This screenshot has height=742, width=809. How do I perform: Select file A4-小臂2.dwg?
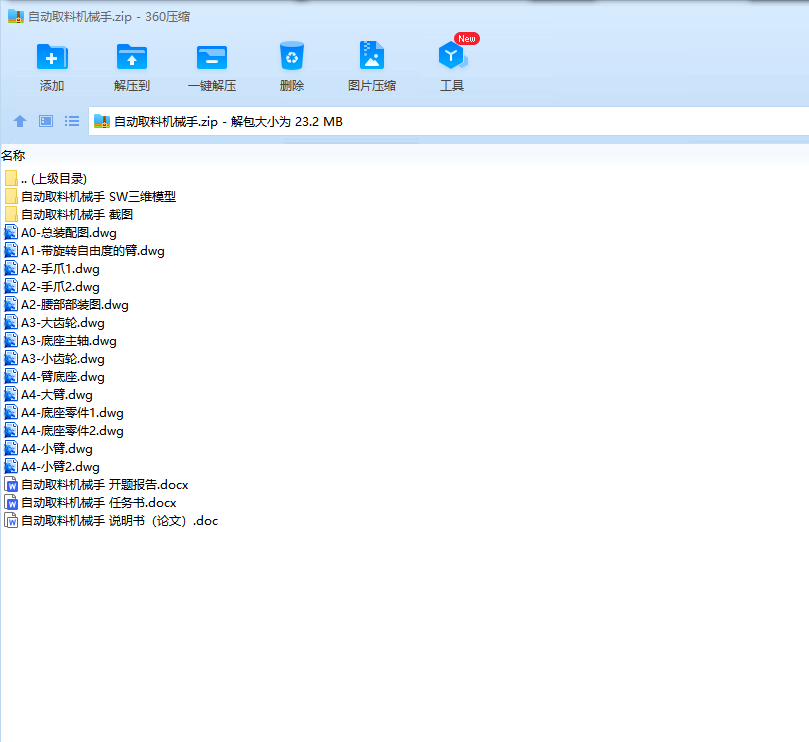tap(52, 467)
